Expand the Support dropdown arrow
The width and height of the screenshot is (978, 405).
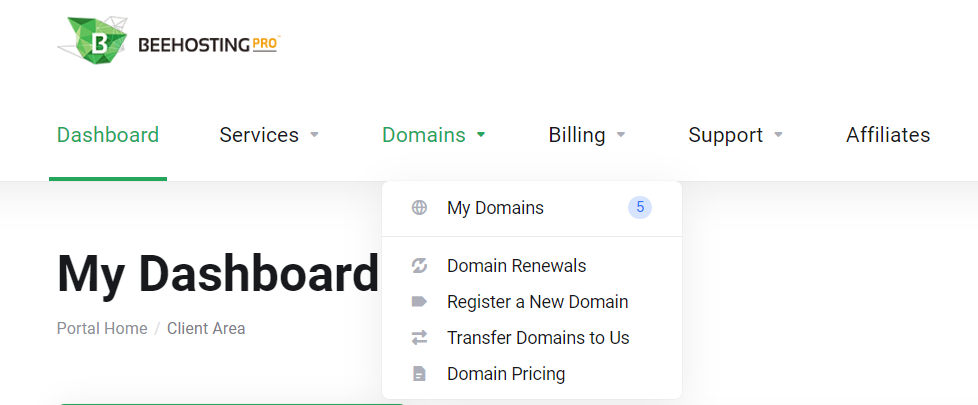coord(779,135)
